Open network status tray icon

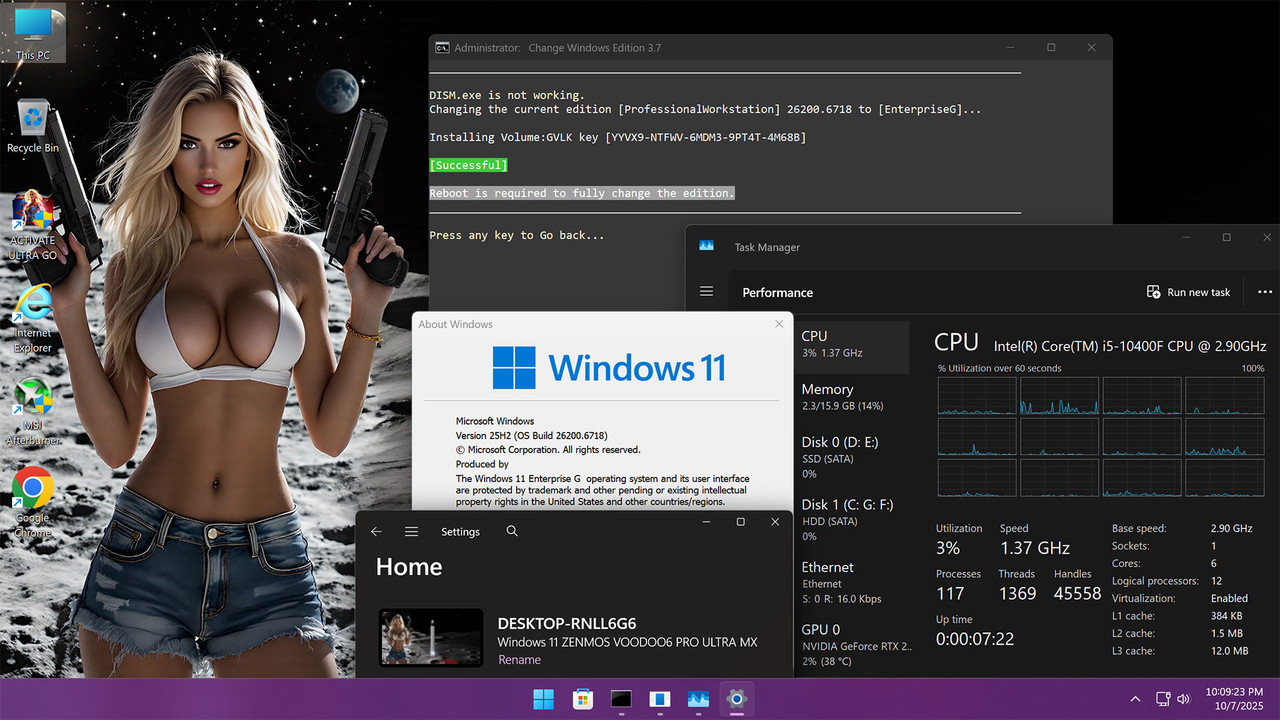click(1163, 699)
